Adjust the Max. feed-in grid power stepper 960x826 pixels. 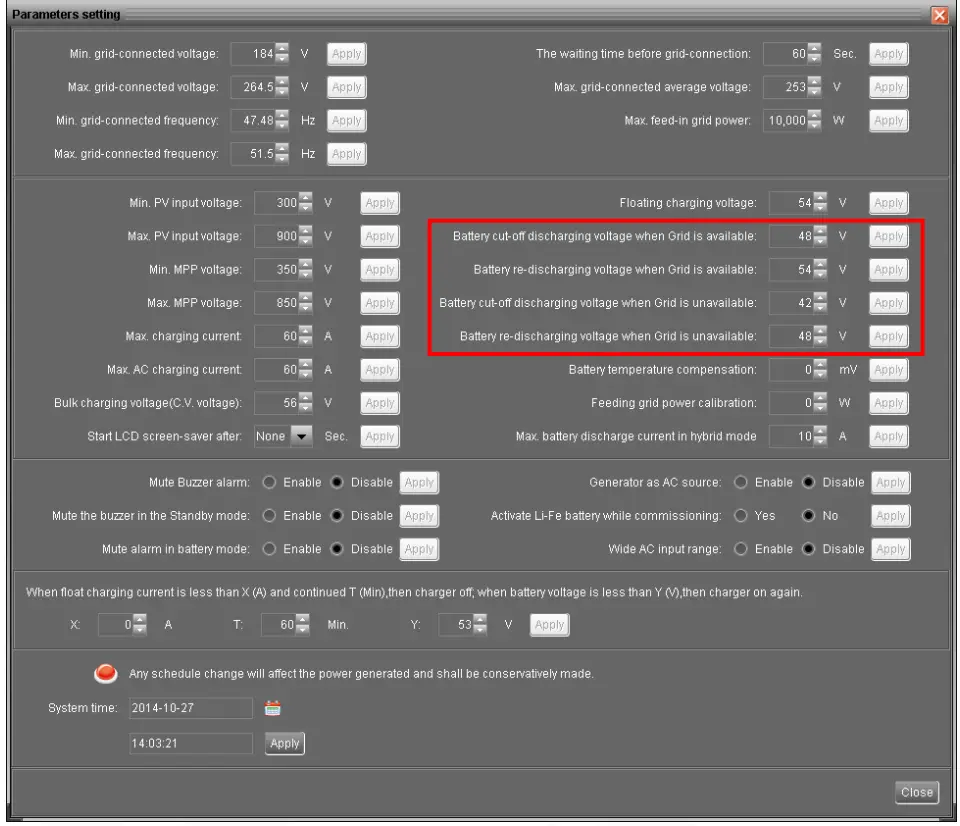(x=814, y=121)
